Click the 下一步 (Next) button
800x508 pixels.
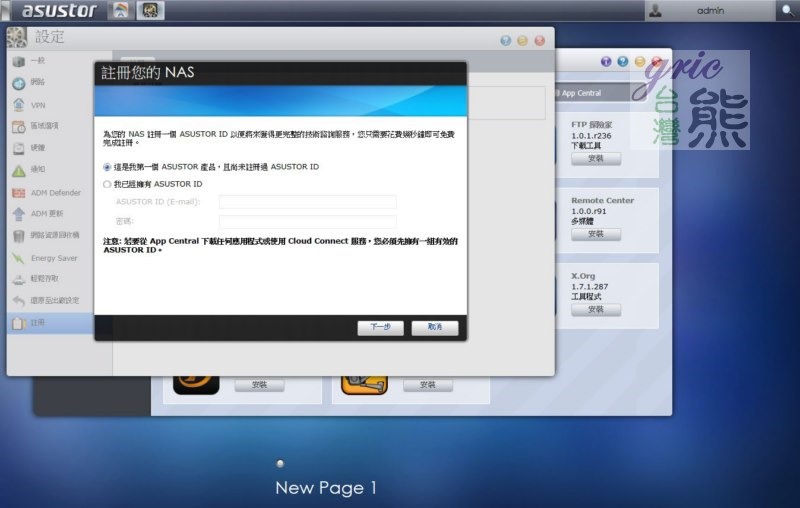pos(381,327)
